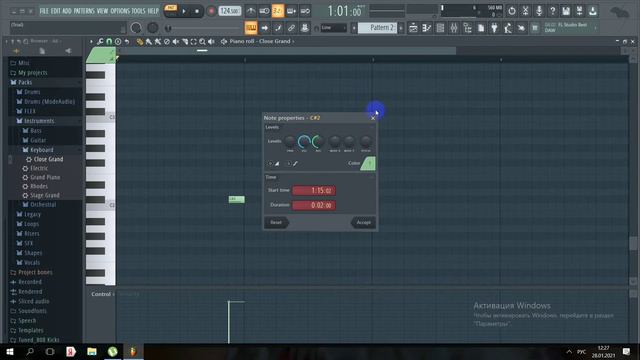Click the save project floppy icon
The image size is (640, 360).
[566, 11]
